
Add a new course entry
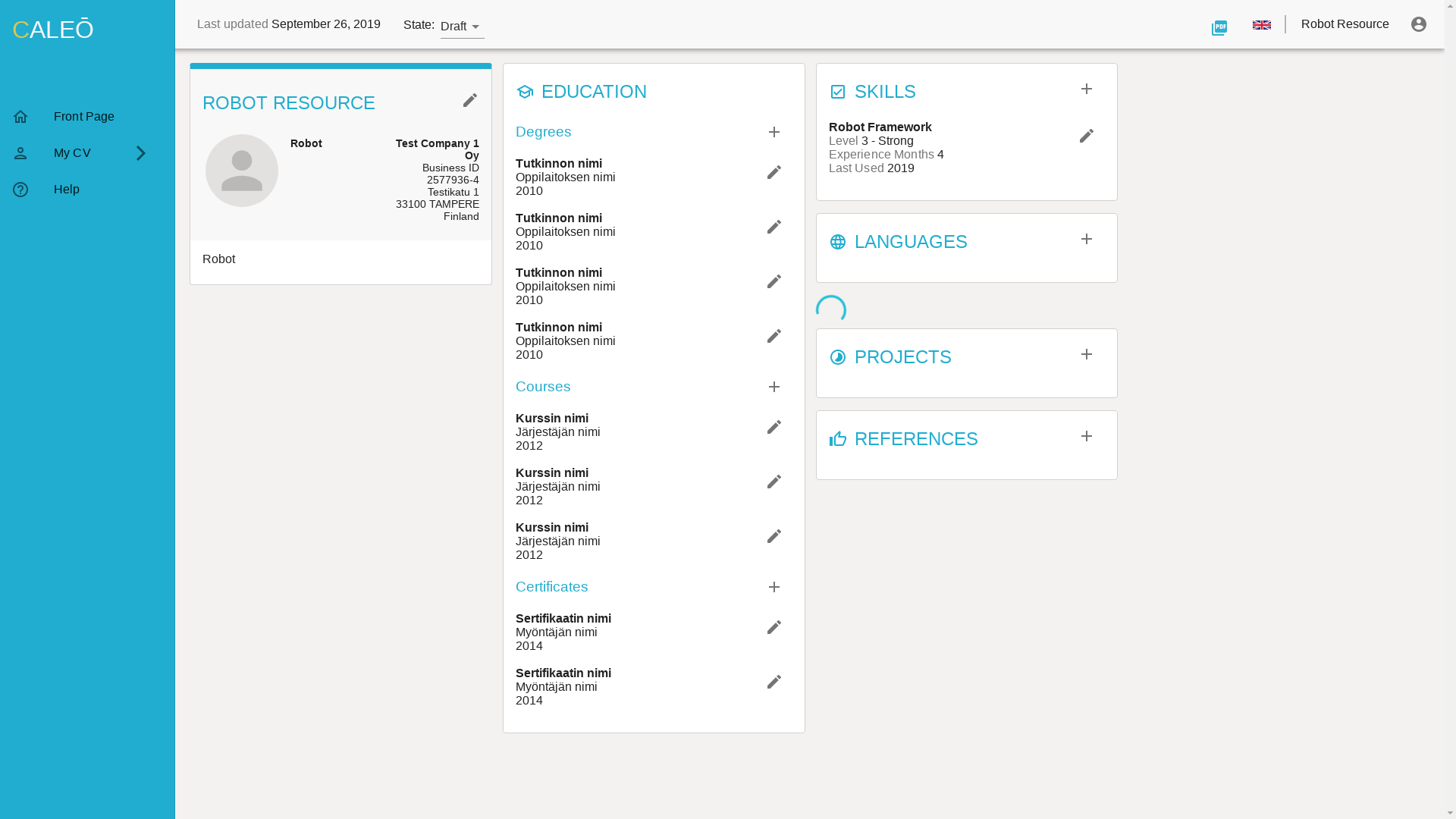773,387
